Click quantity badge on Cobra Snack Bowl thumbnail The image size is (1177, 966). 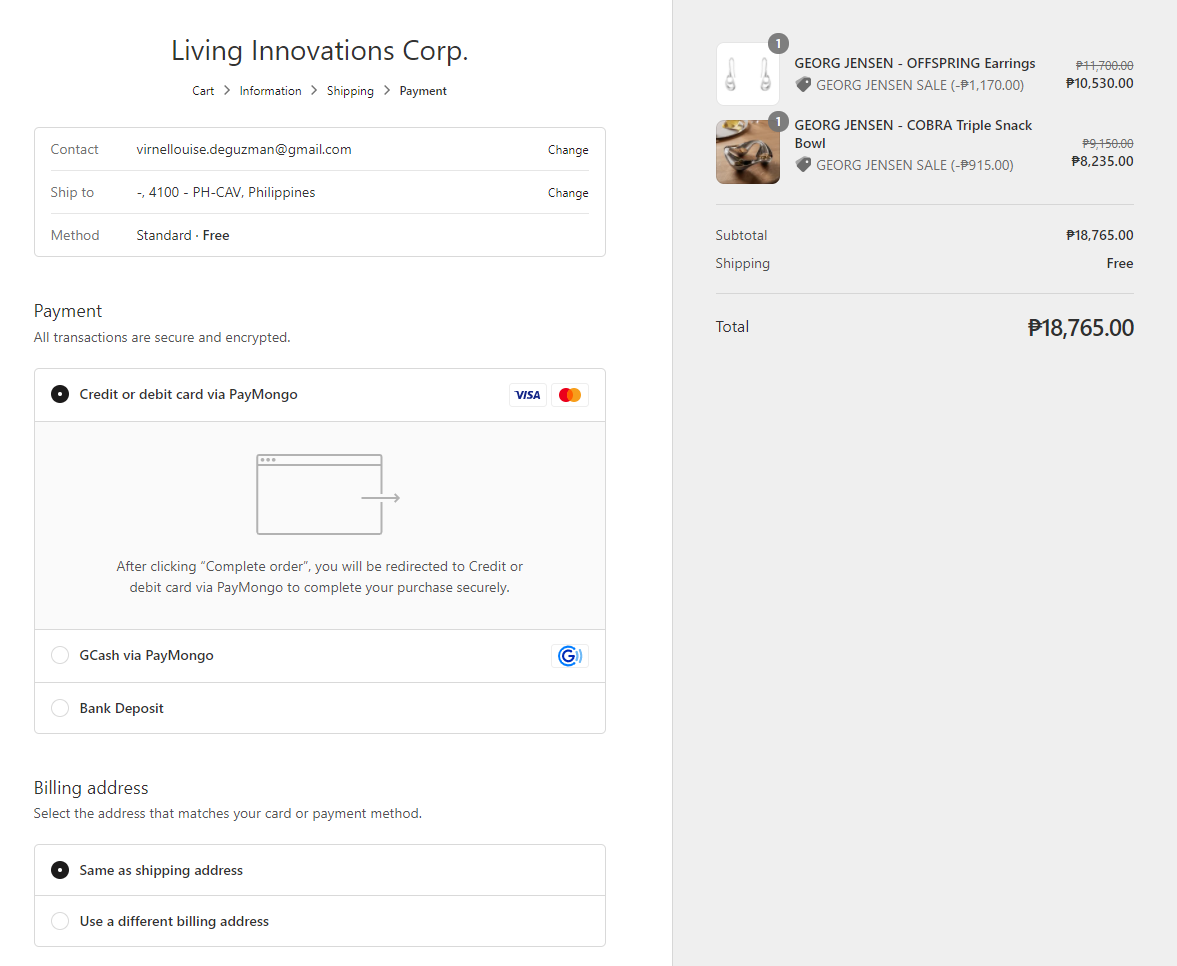(x=778, y=122)
